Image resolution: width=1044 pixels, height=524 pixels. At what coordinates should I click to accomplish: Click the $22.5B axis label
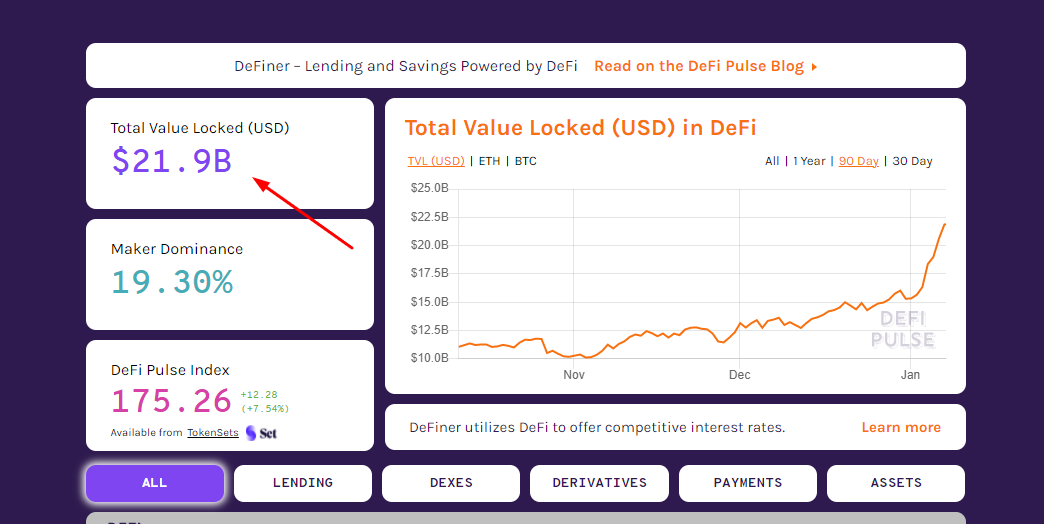(429, 217)
